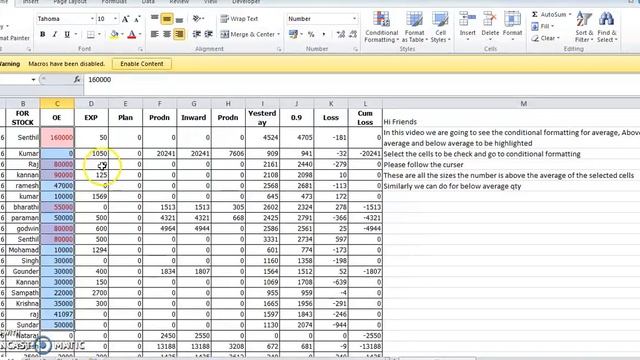Open Format as Table gallery
This screenshot has height=360, width=640.
point(414,27)
